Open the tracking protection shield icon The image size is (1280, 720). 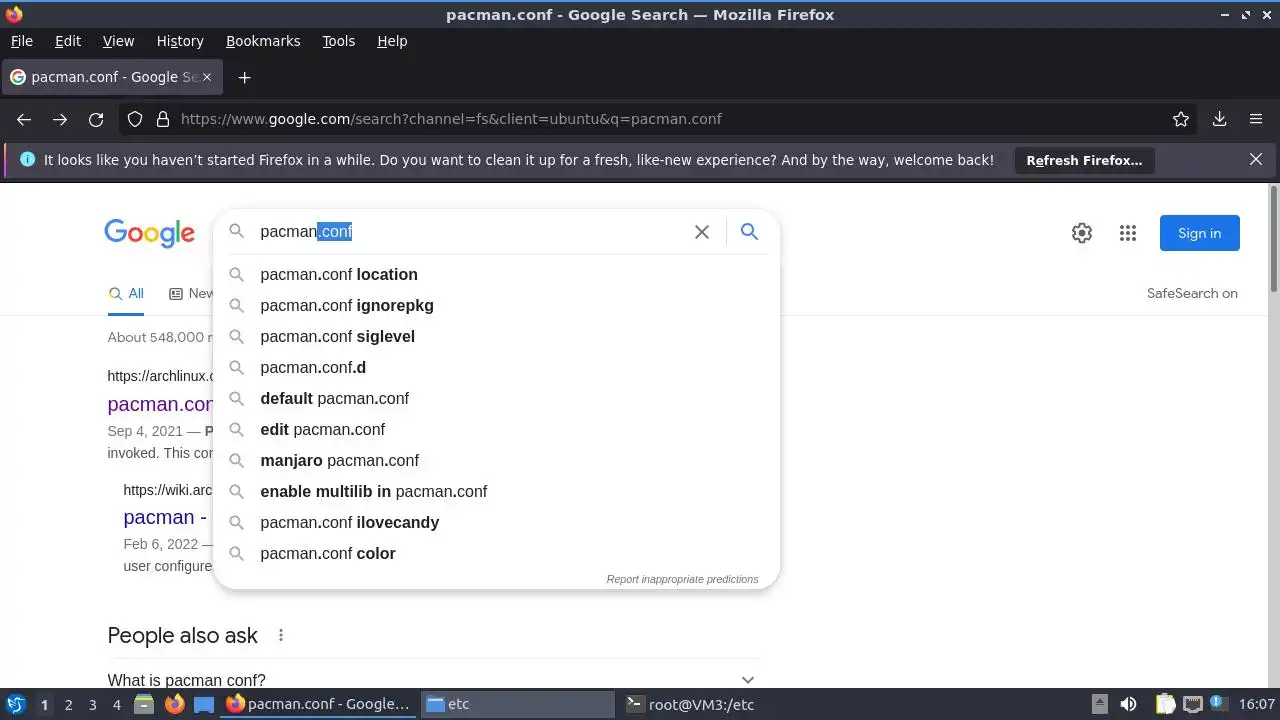point(135,119)
